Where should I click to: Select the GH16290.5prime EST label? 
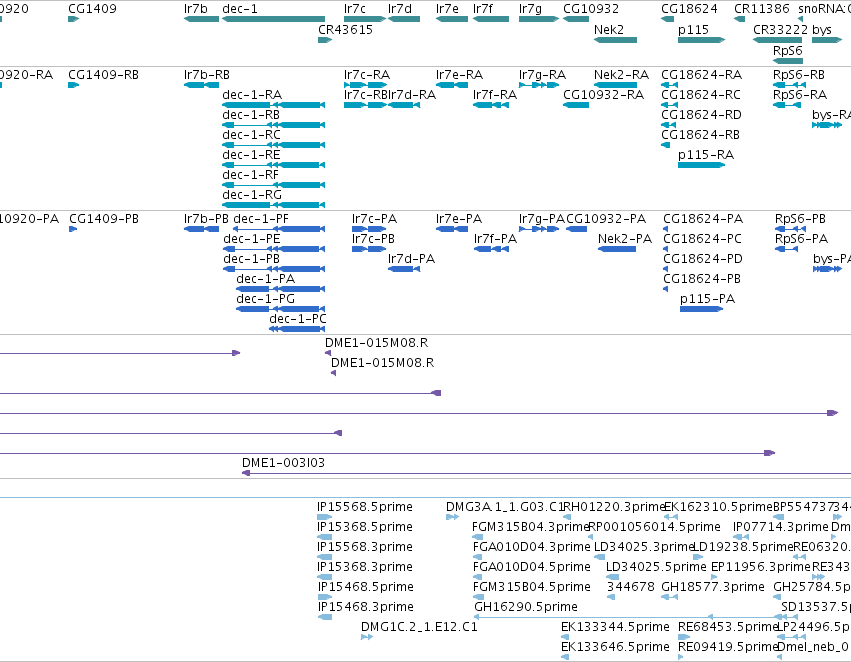pyautogui.click(x=526, y=607)
